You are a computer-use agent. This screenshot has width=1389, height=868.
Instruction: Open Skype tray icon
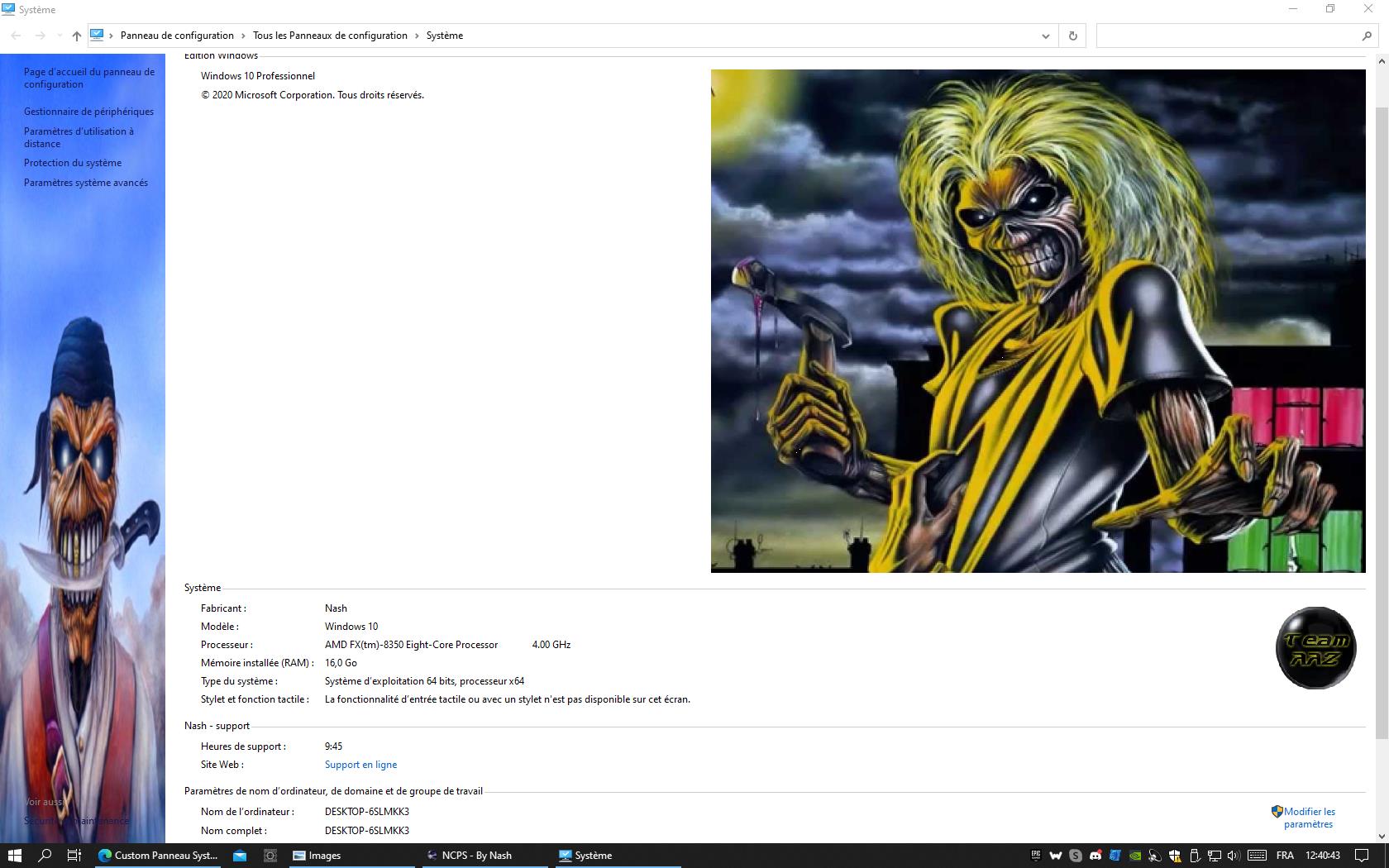[1076, 856]
